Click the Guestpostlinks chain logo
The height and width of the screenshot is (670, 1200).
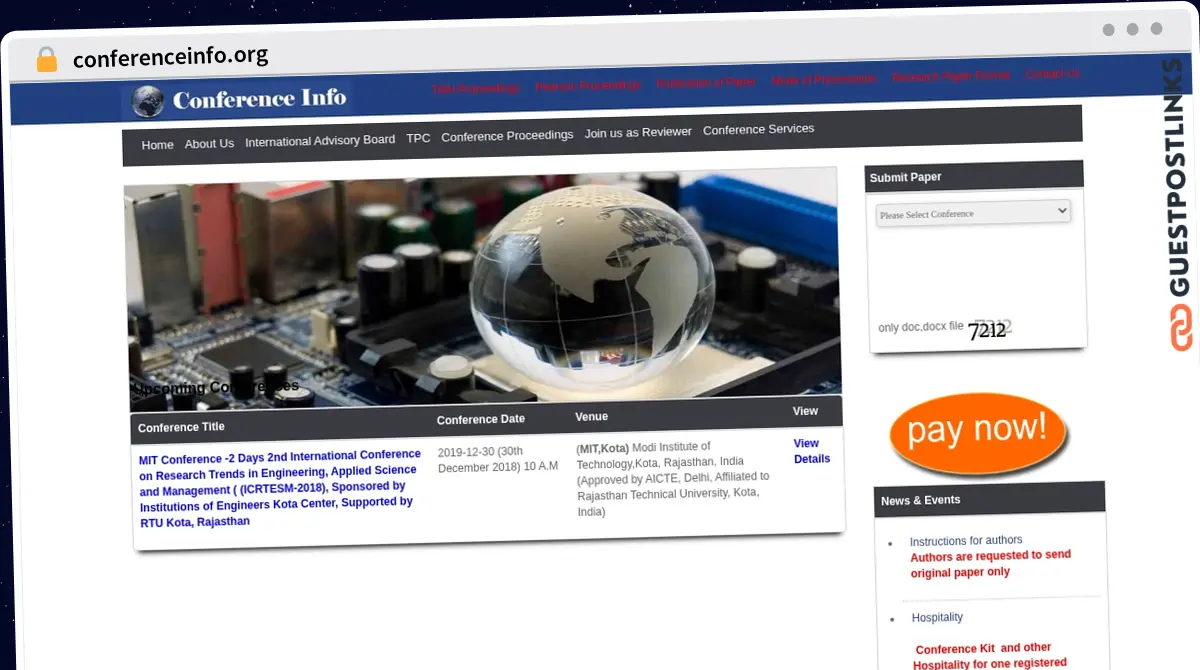pyautogui.click(x=1181, y=328)
